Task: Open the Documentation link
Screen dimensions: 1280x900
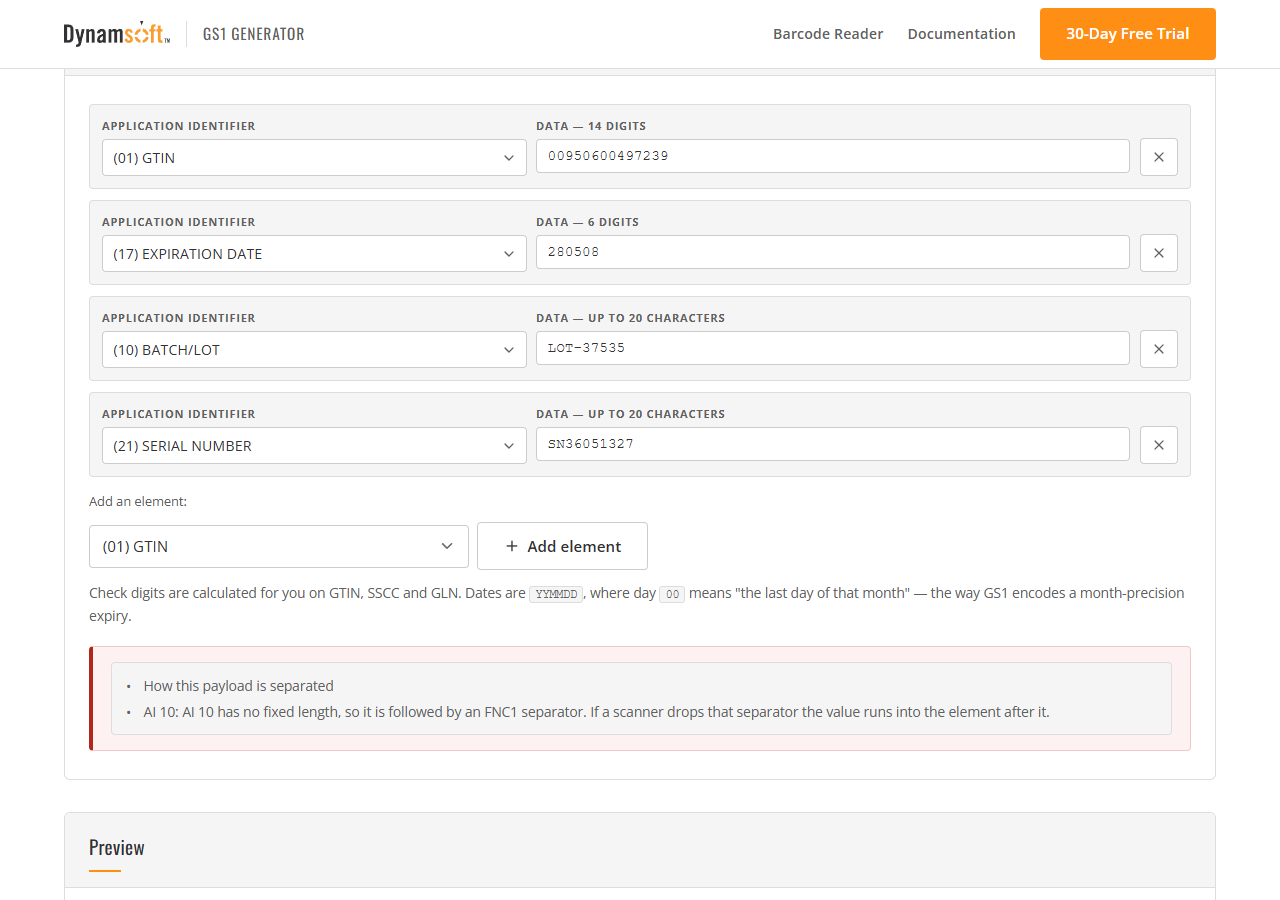Action: (x=962, y=34)
